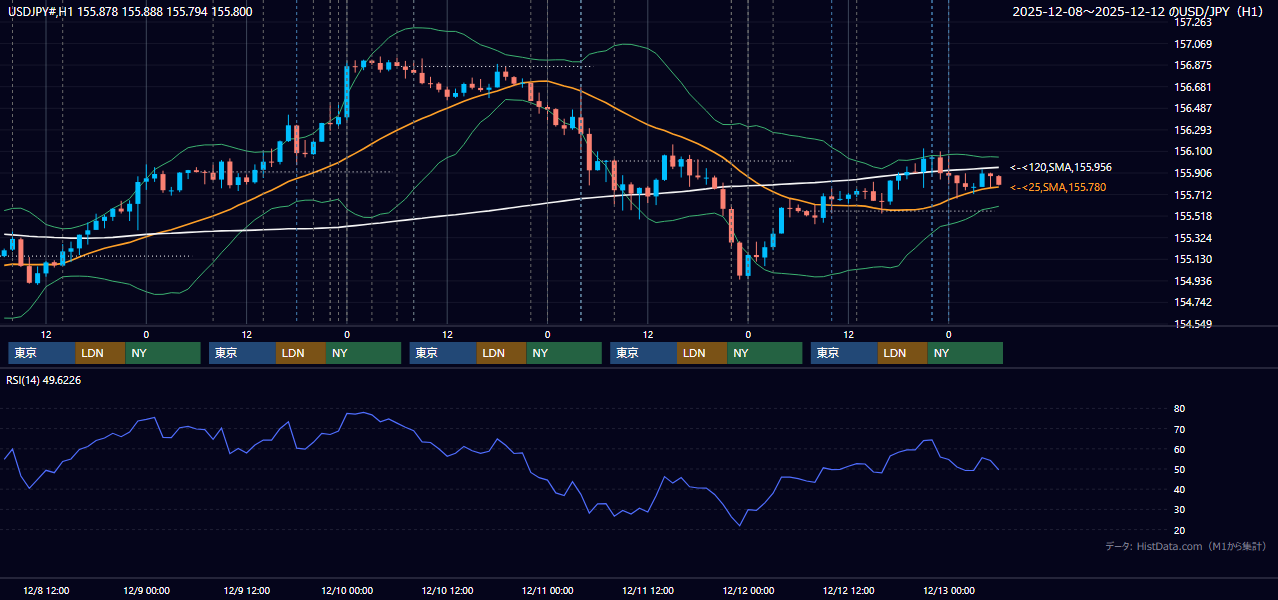Click the 154.936 price level label
Screen dimensions: 1278x600
[x=1192, y=281]
